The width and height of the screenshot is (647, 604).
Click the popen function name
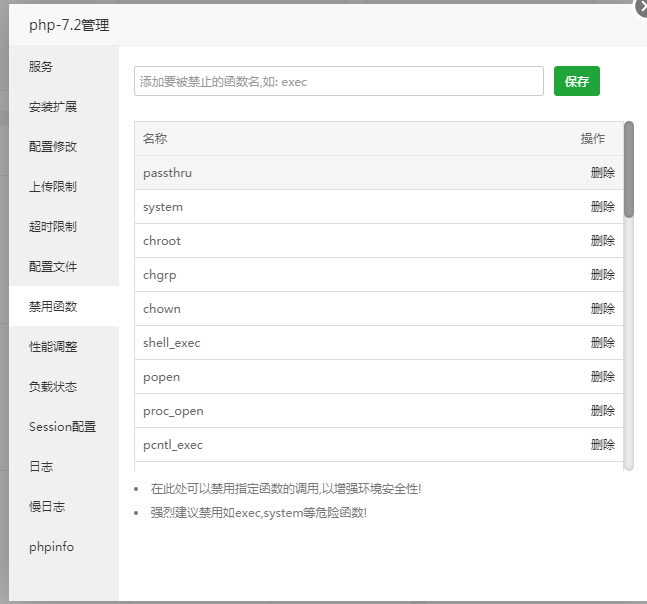161,378
